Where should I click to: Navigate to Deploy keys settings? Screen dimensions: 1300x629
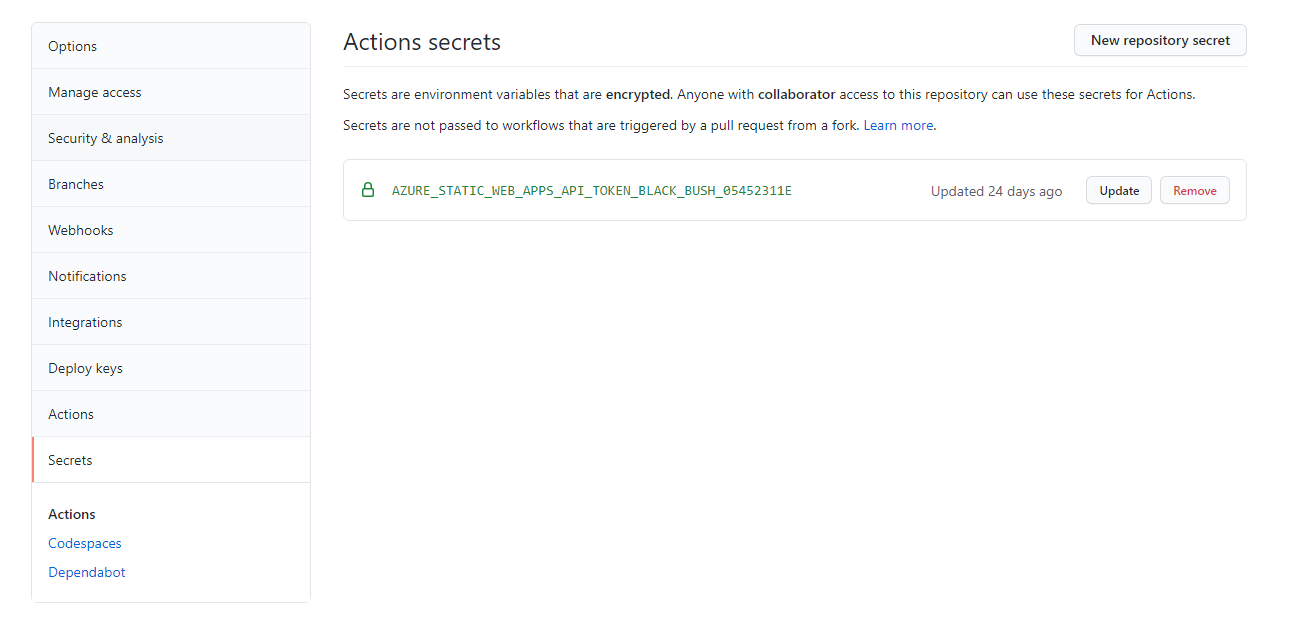click(x=85, y=367)
